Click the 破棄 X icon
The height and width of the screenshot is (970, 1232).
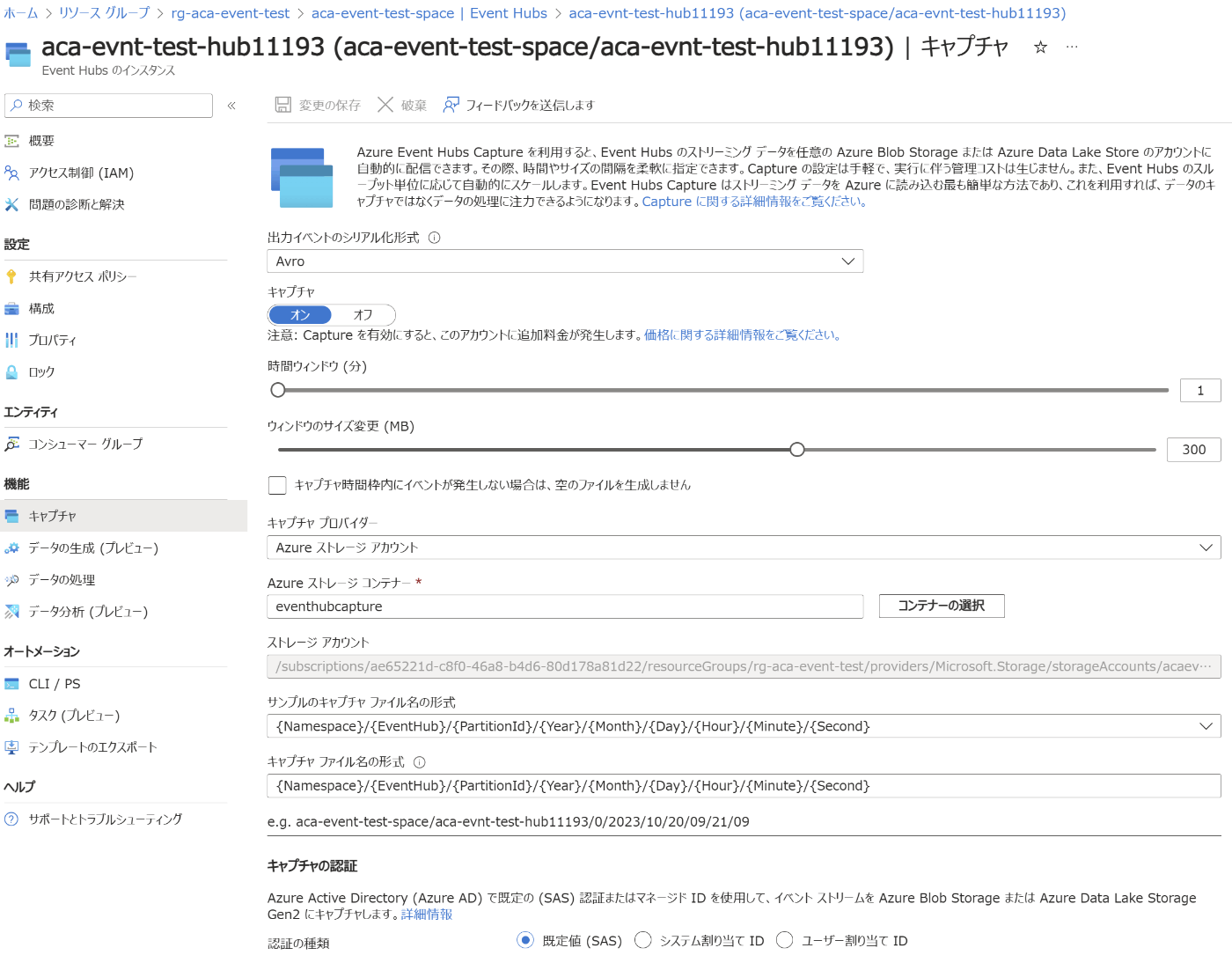pyautogui.click(x=385, y=105)
